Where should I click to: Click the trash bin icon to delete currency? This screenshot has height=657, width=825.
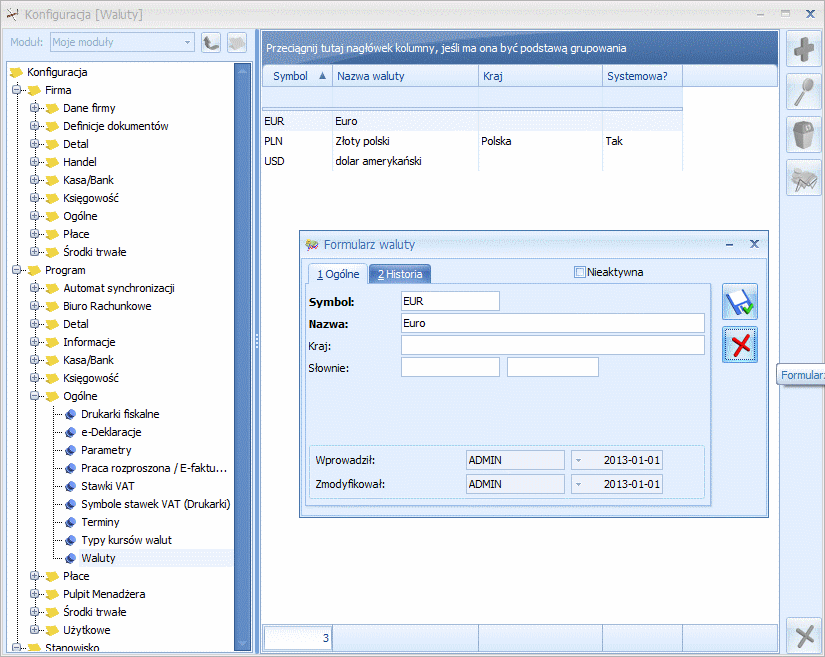(x=803, y=135)
